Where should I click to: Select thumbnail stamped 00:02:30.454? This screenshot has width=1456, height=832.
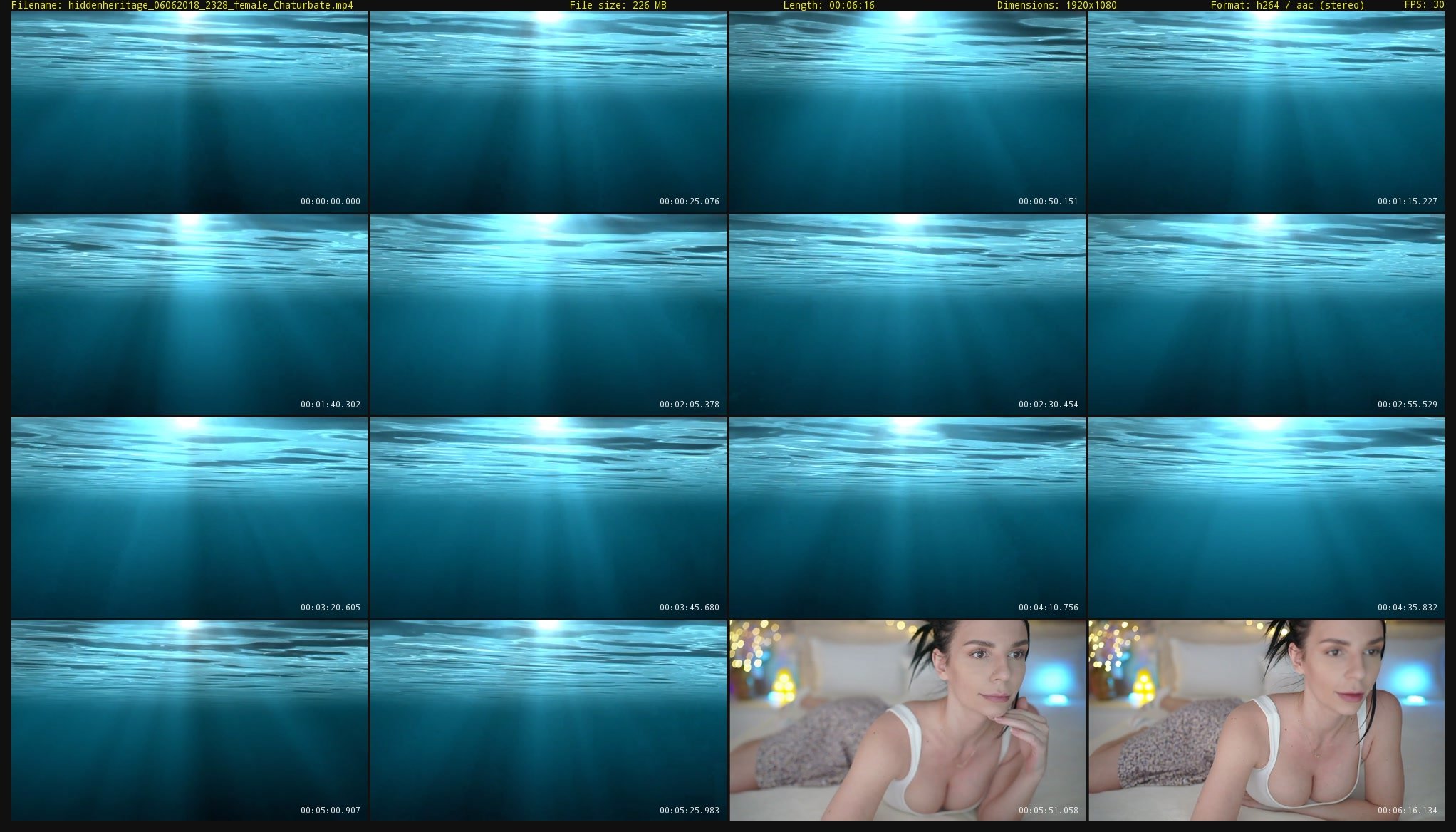[x=908, y=315]
